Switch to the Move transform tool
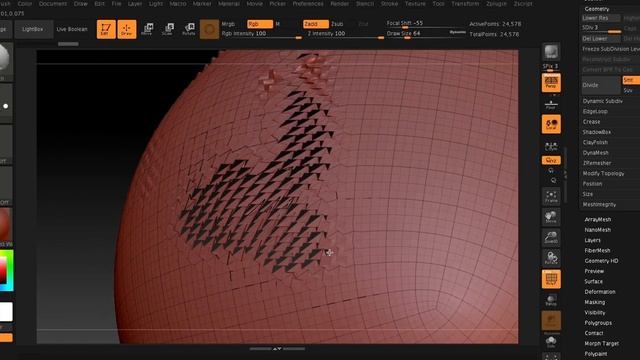The height and width of the screenshot is (360, 640). (147, 29)
